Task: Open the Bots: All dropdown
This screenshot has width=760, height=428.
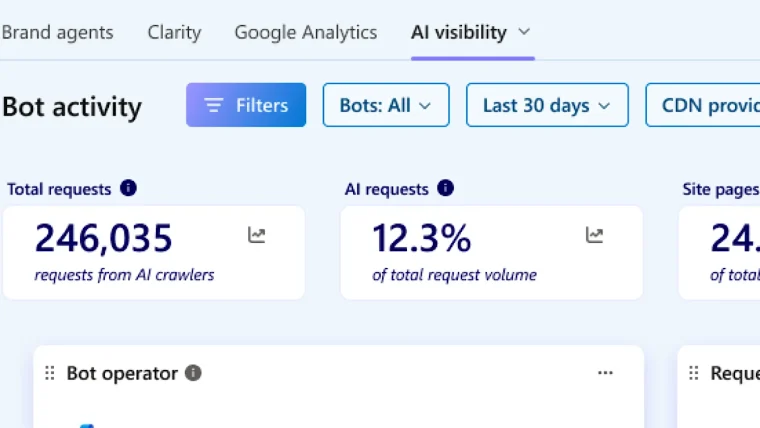Action: [x=386, y=105]
